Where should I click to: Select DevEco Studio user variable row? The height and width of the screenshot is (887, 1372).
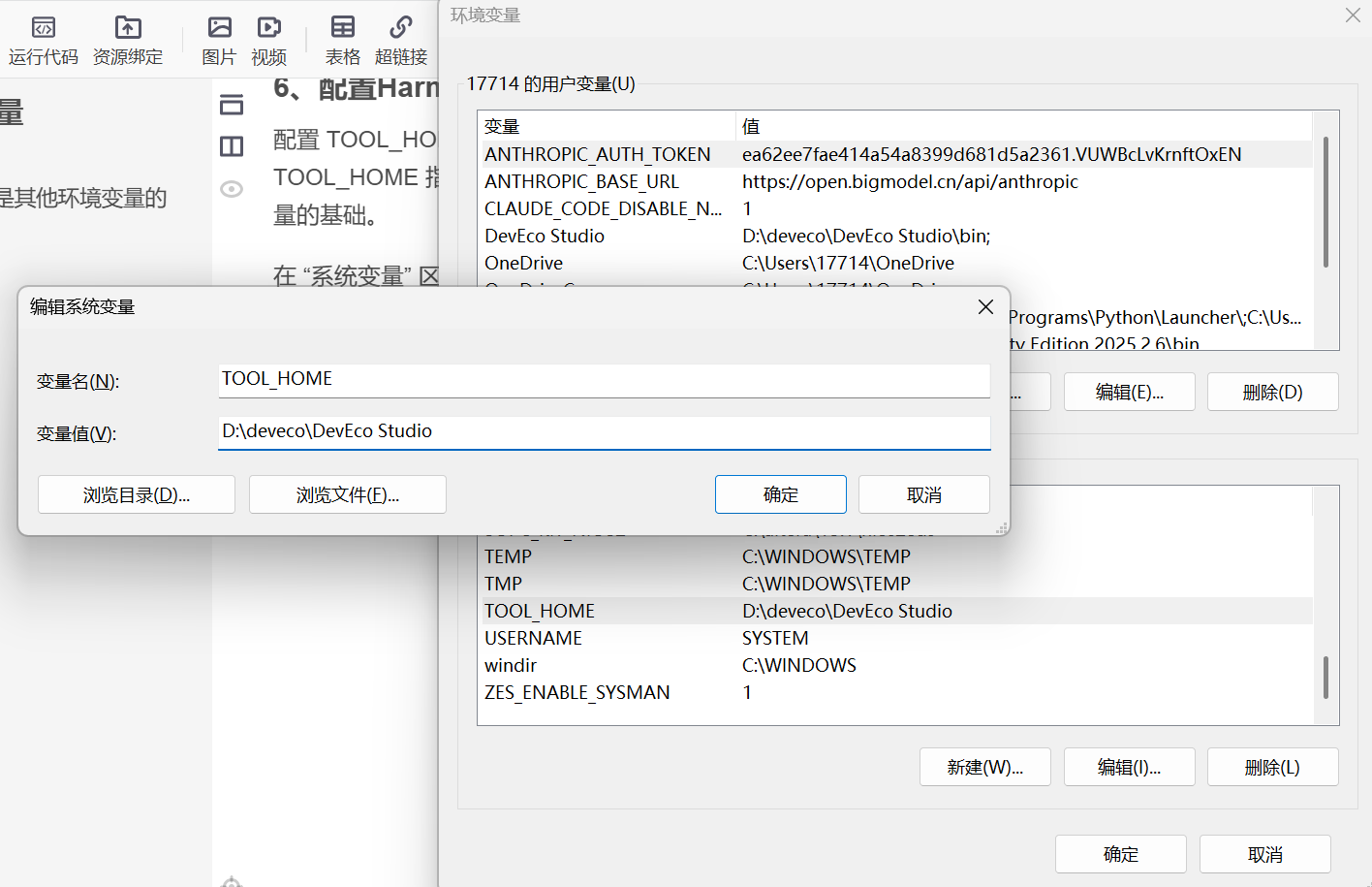896,236
